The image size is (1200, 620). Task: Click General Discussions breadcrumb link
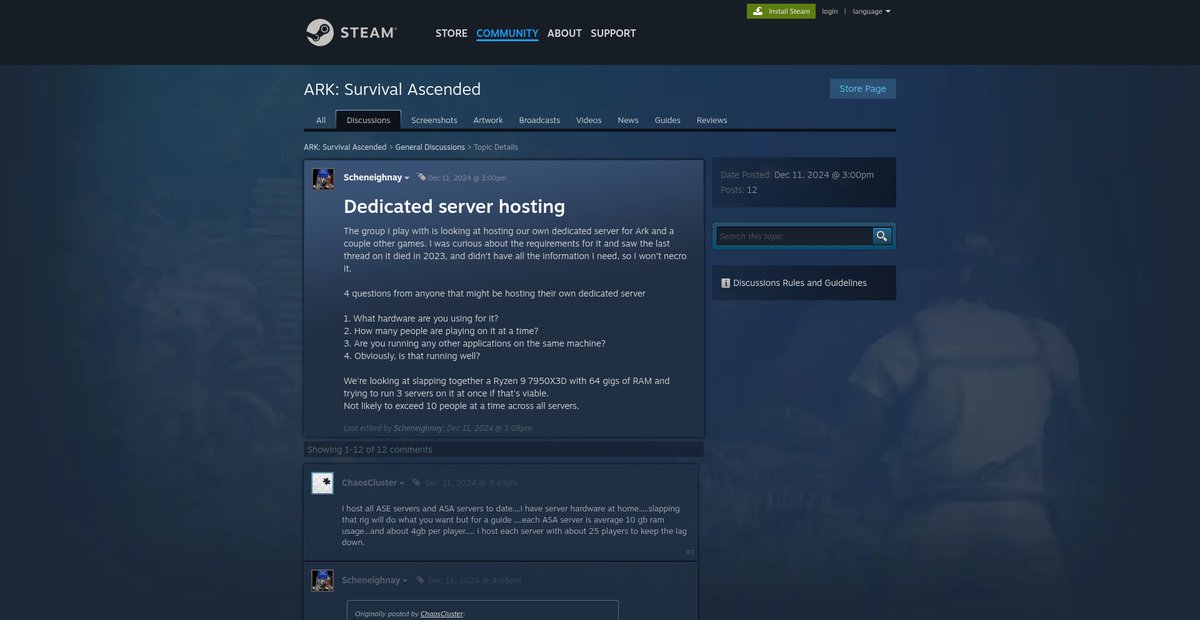click(430, 147)
